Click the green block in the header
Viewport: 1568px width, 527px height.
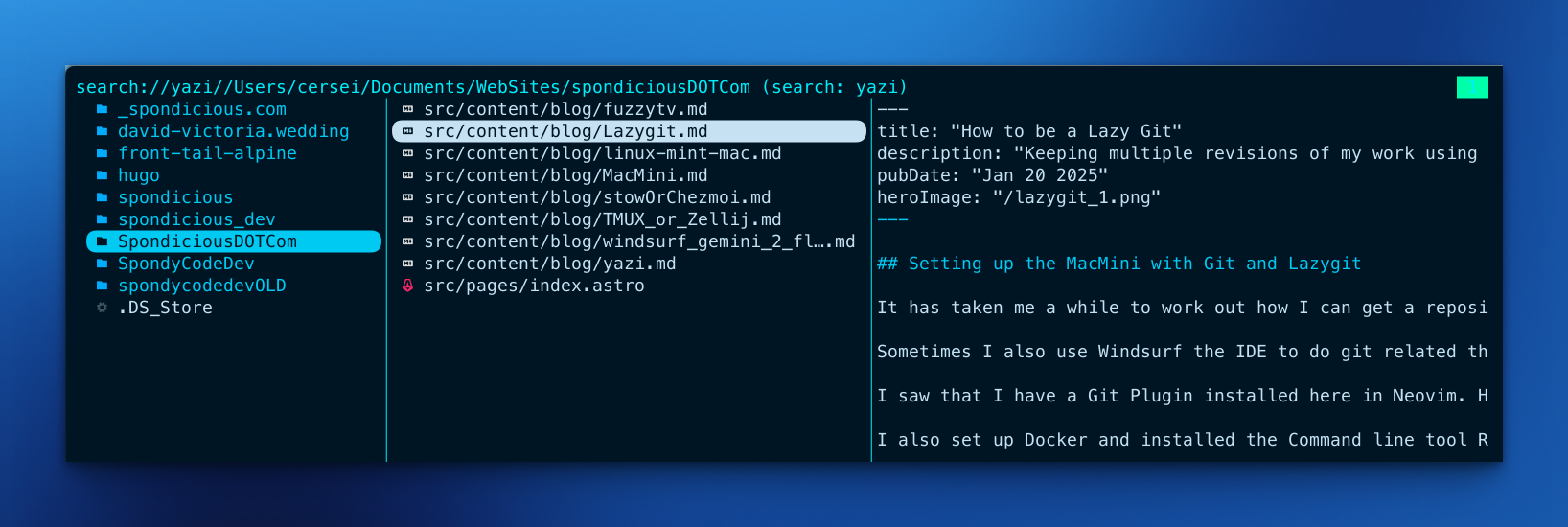[x=1472, y=87]
